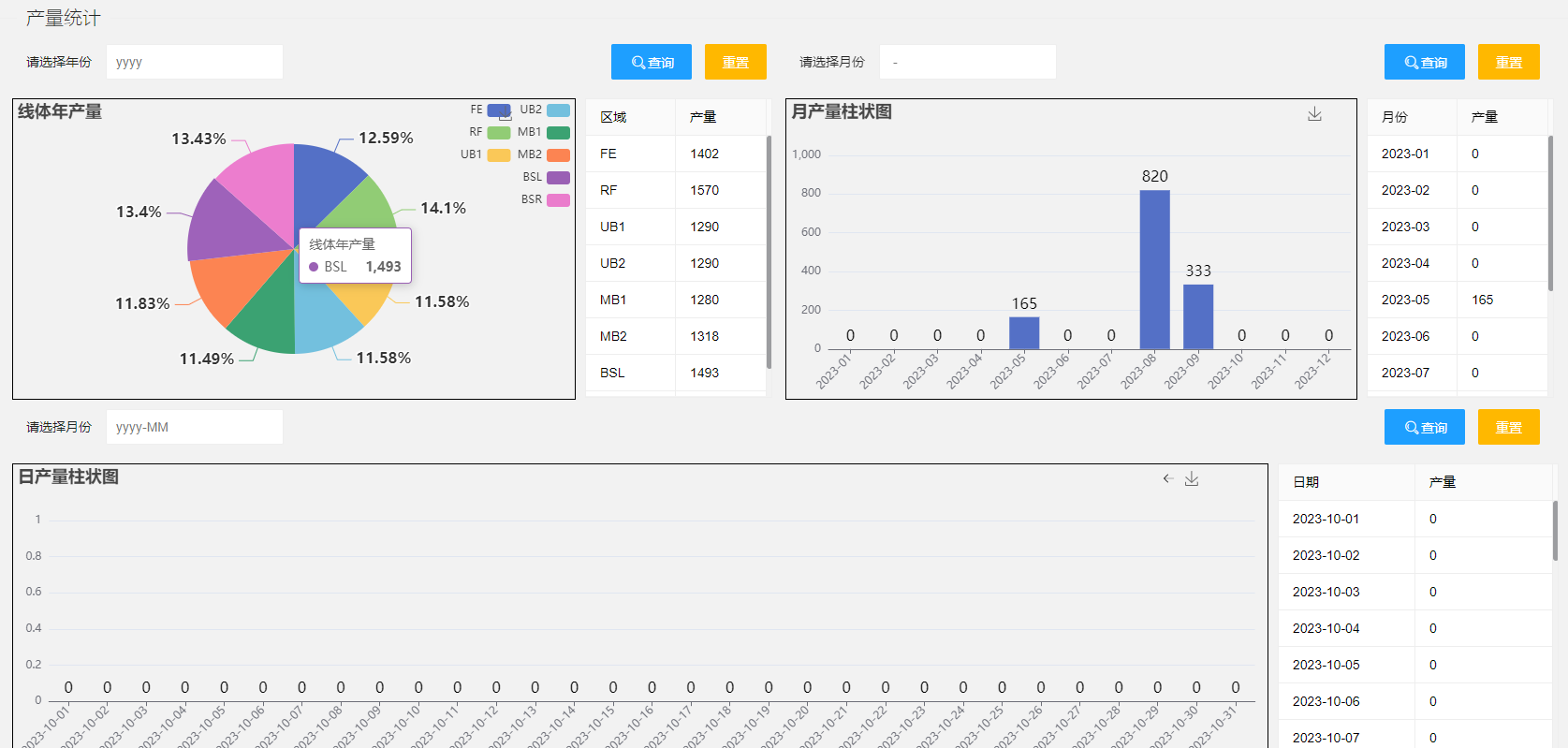Image resolution: width=1568 pixels, height=748 pixels.
Task: Select the 2023-05 row in month table
Action: 1458,300
